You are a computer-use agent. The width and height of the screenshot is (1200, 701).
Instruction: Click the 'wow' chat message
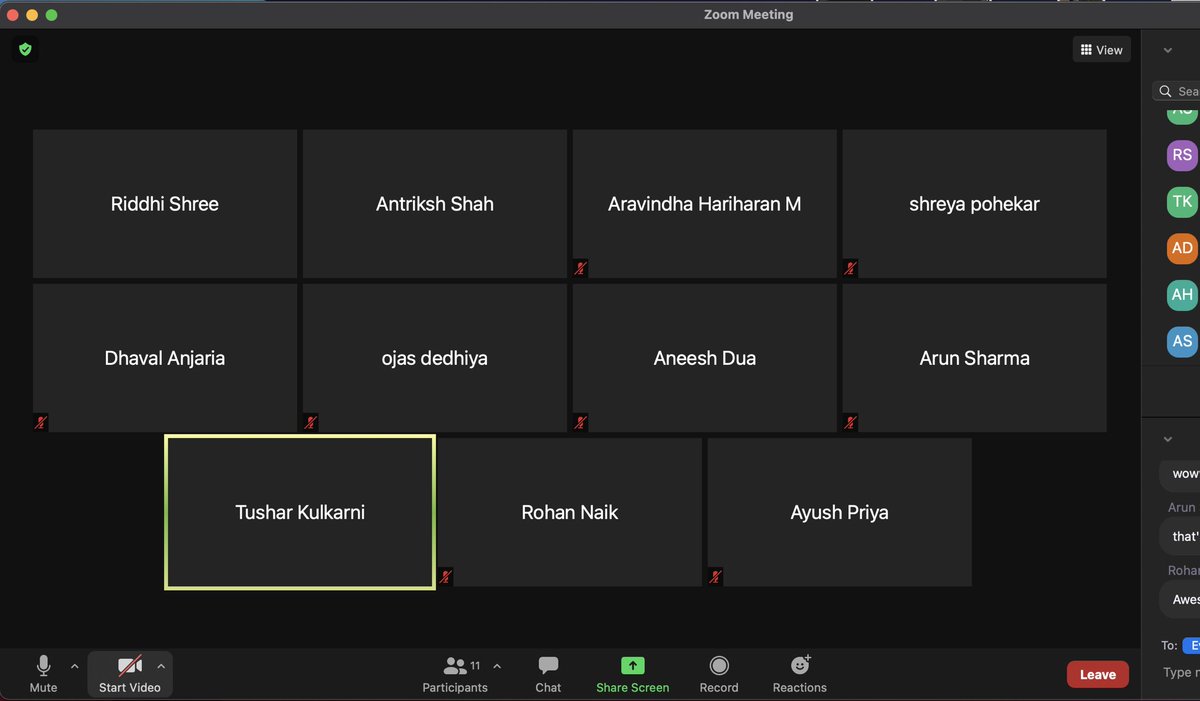tap(1181, 473)
